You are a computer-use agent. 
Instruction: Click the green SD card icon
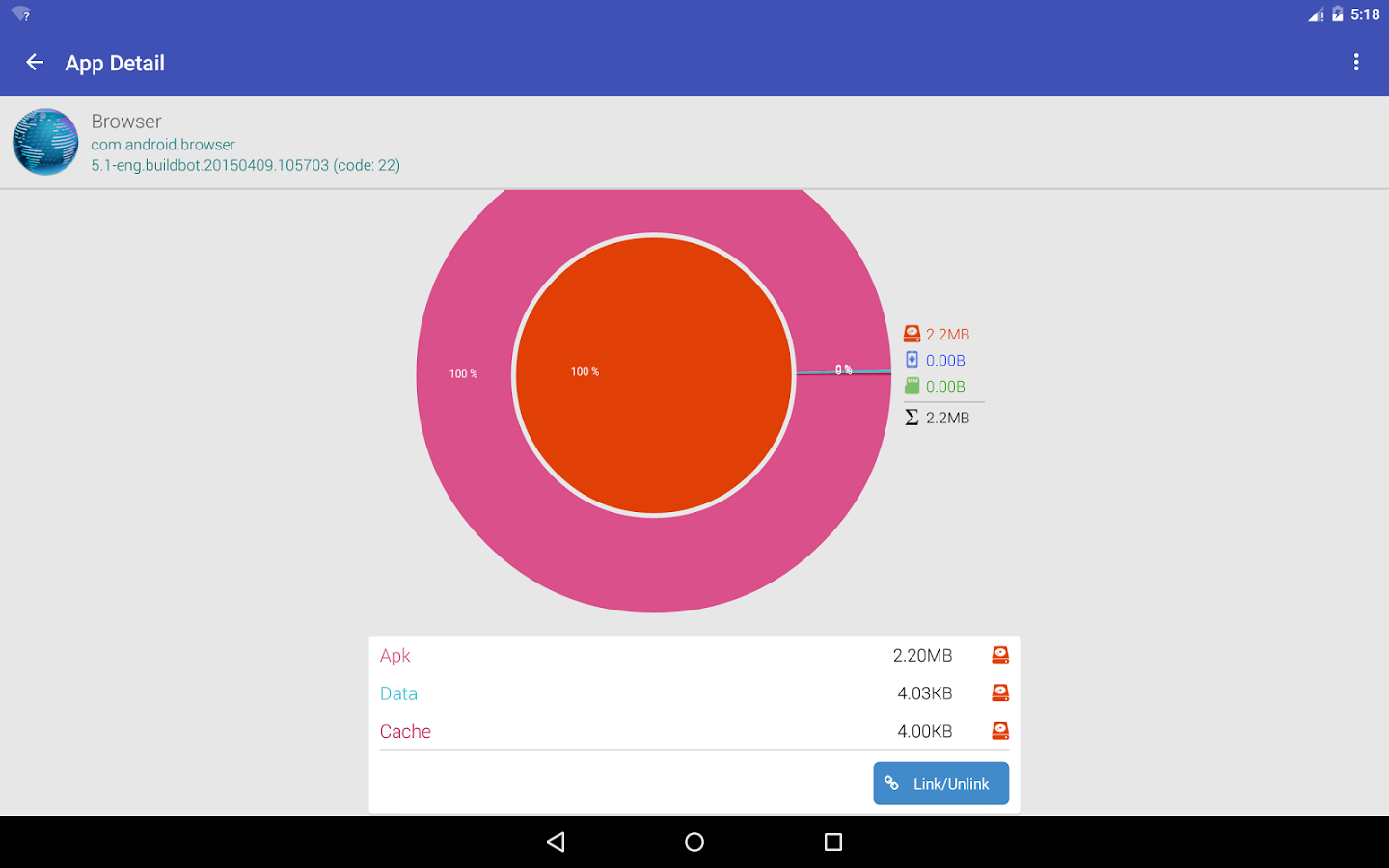point(912,386)
